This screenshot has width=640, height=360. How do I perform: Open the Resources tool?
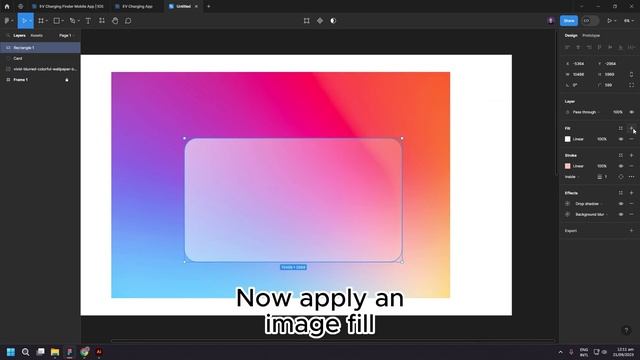102,21
